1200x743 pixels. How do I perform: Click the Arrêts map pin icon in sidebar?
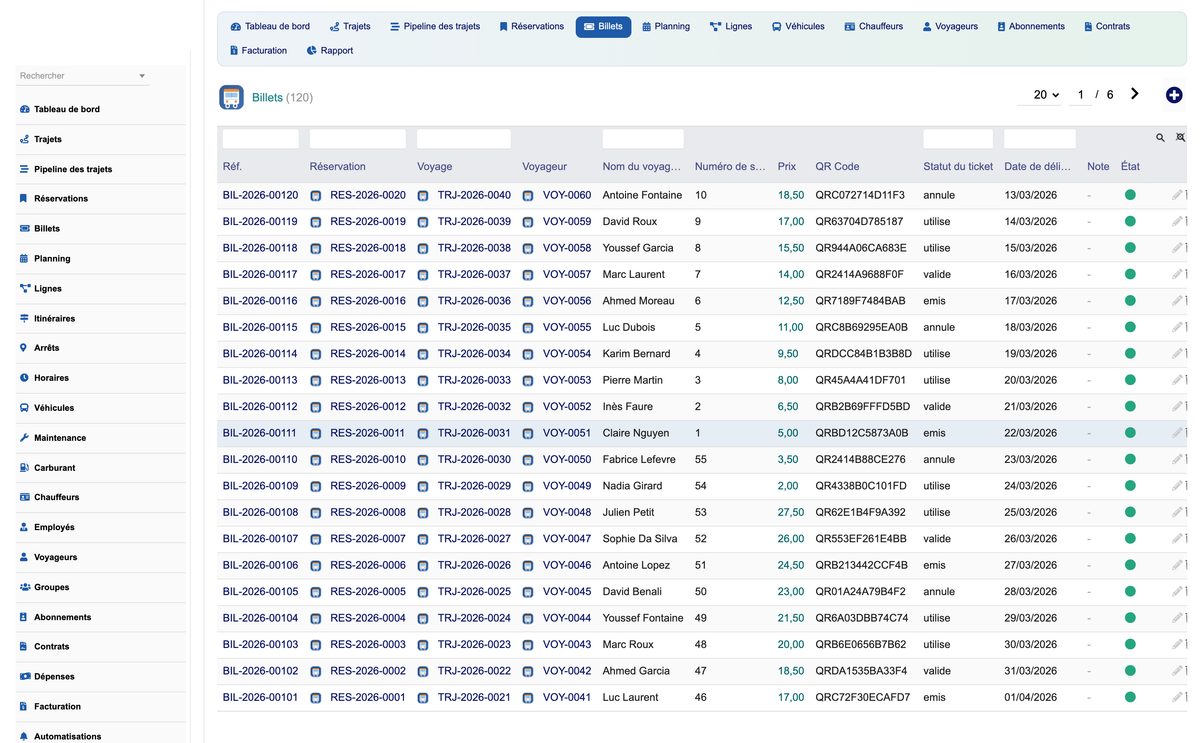pos(24,348)
